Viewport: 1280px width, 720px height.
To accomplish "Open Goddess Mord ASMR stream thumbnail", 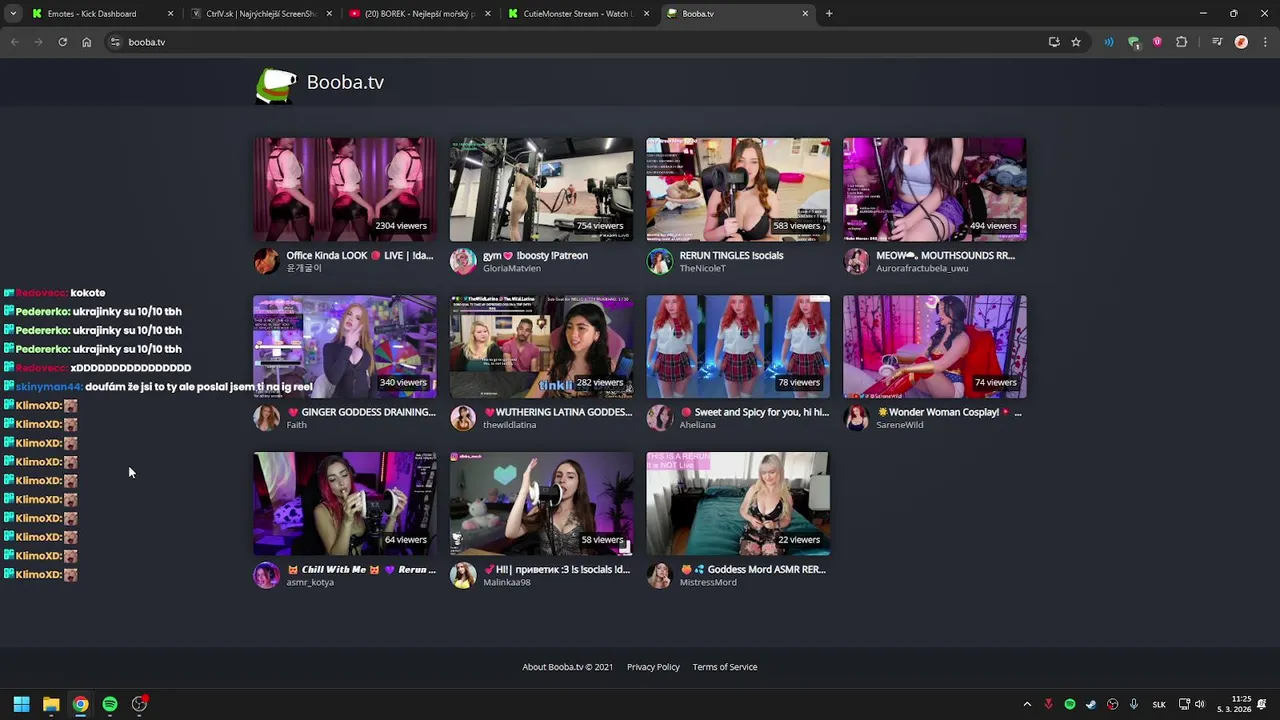I will [x=738, y=503].
